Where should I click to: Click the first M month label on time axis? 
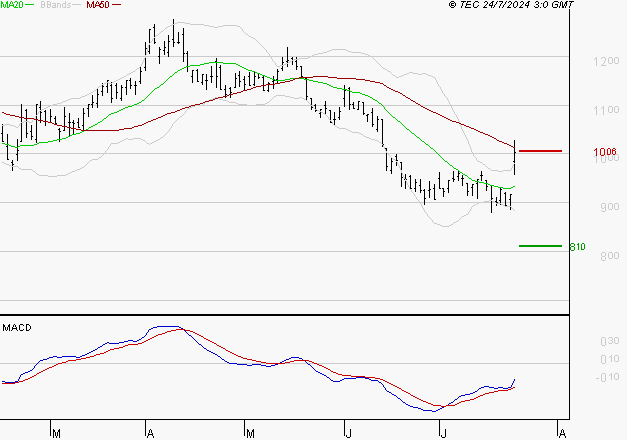click(x=56, y=434)
